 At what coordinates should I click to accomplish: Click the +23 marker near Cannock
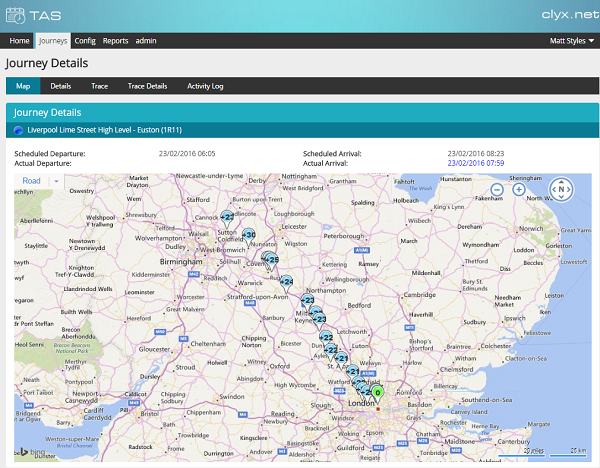(x=227, y=215)
